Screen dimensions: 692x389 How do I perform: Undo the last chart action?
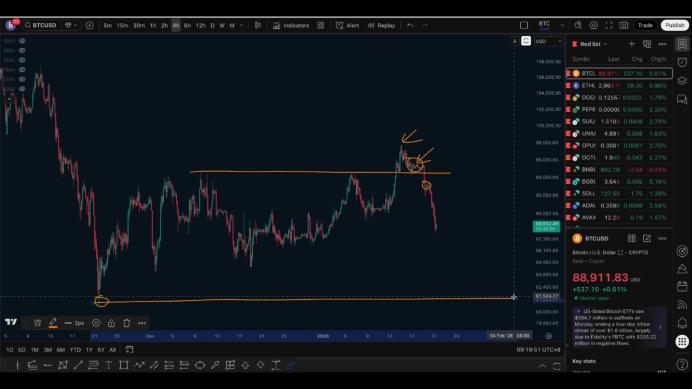point(410,26)
